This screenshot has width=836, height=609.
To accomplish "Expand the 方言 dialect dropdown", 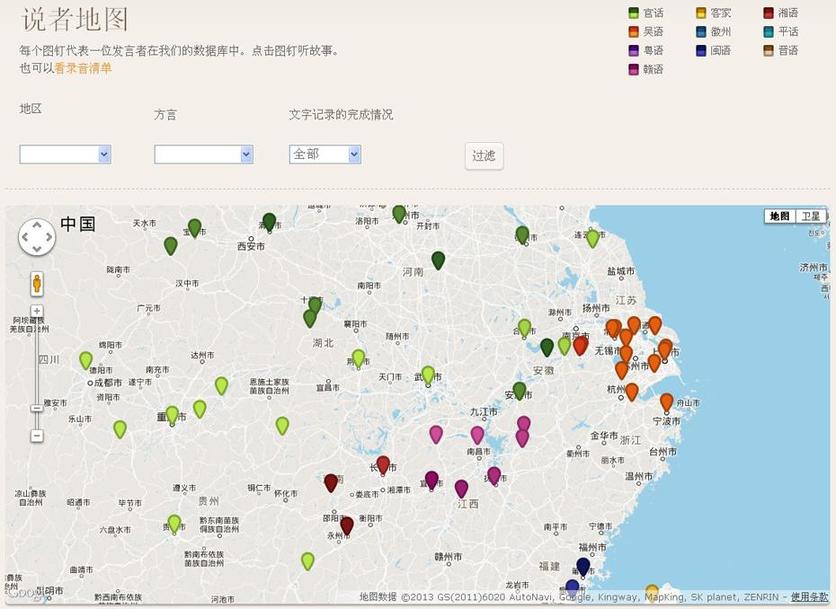I will (x=203, y=154).
